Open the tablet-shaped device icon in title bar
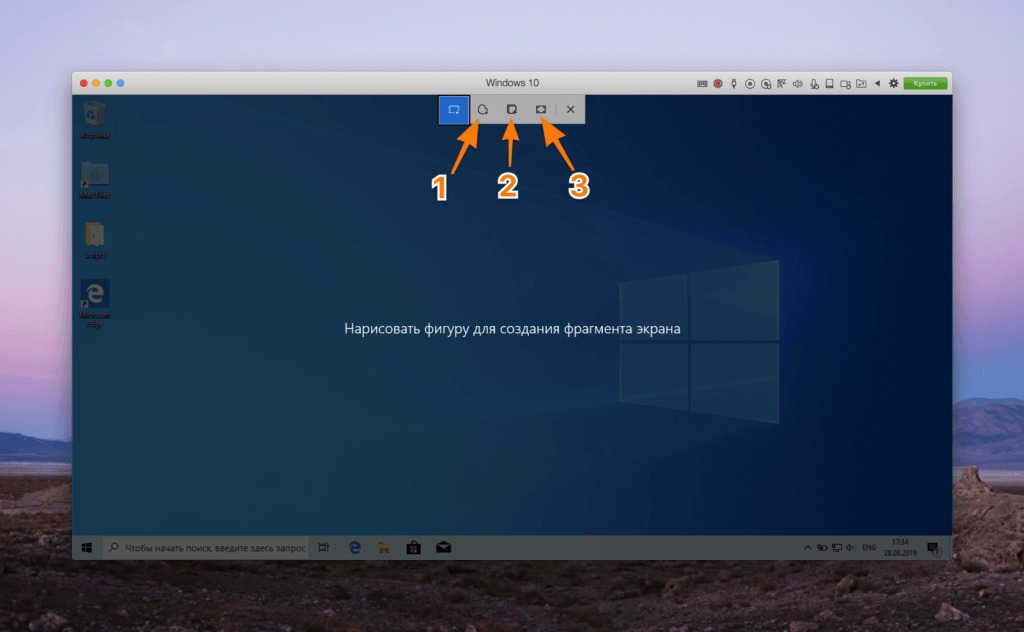Image resolution: width=1024 pixels, height=632 pixels. point(829,84)
